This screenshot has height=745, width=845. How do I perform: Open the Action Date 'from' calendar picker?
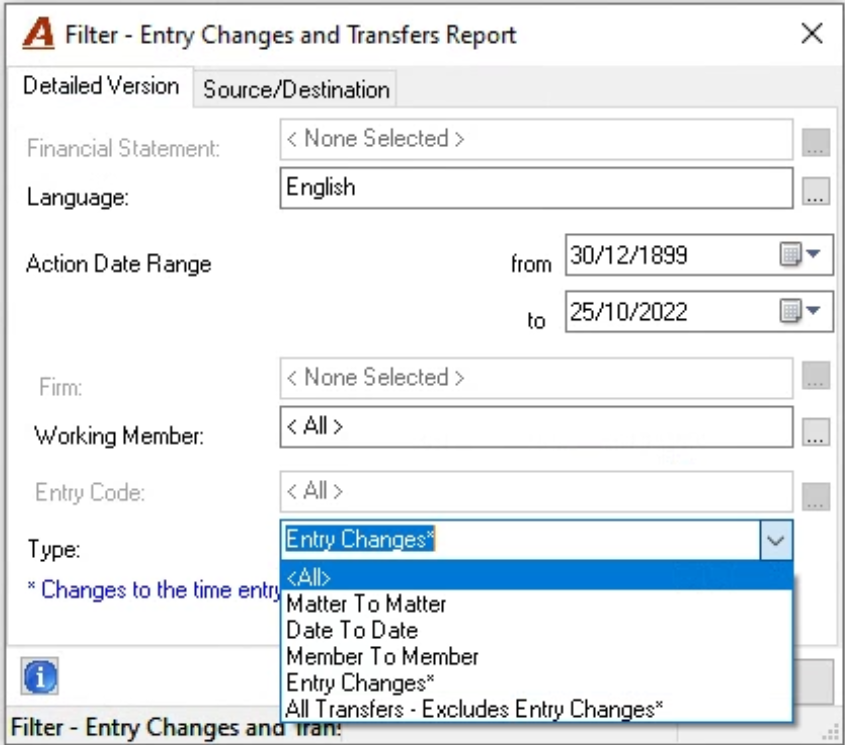[x=800, y=254]
